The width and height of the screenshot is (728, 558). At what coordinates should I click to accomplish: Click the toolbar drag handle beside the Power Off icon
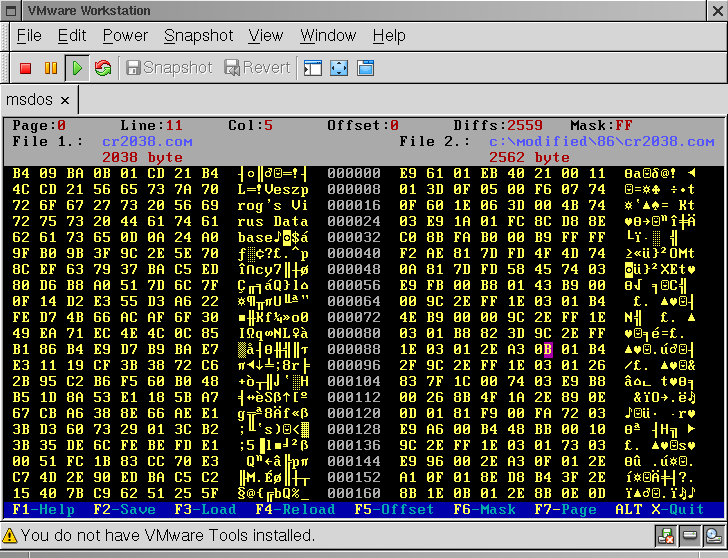[5, 68]
